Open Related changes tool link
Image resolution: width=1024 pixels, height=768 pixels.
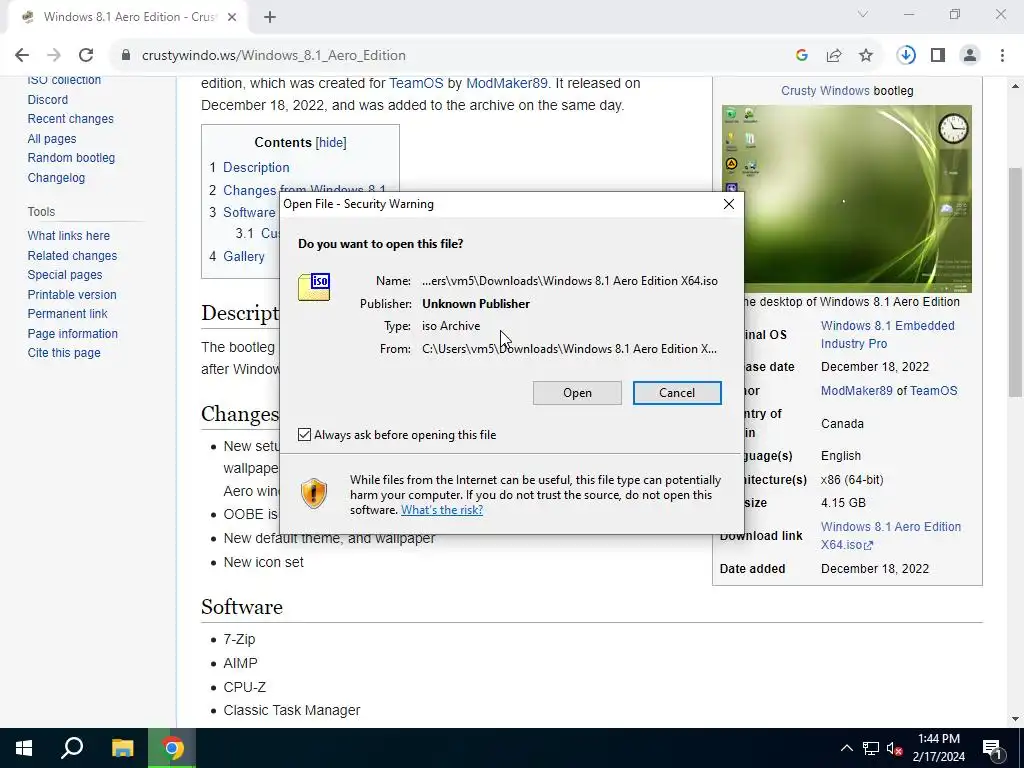[x=72, y=256]
